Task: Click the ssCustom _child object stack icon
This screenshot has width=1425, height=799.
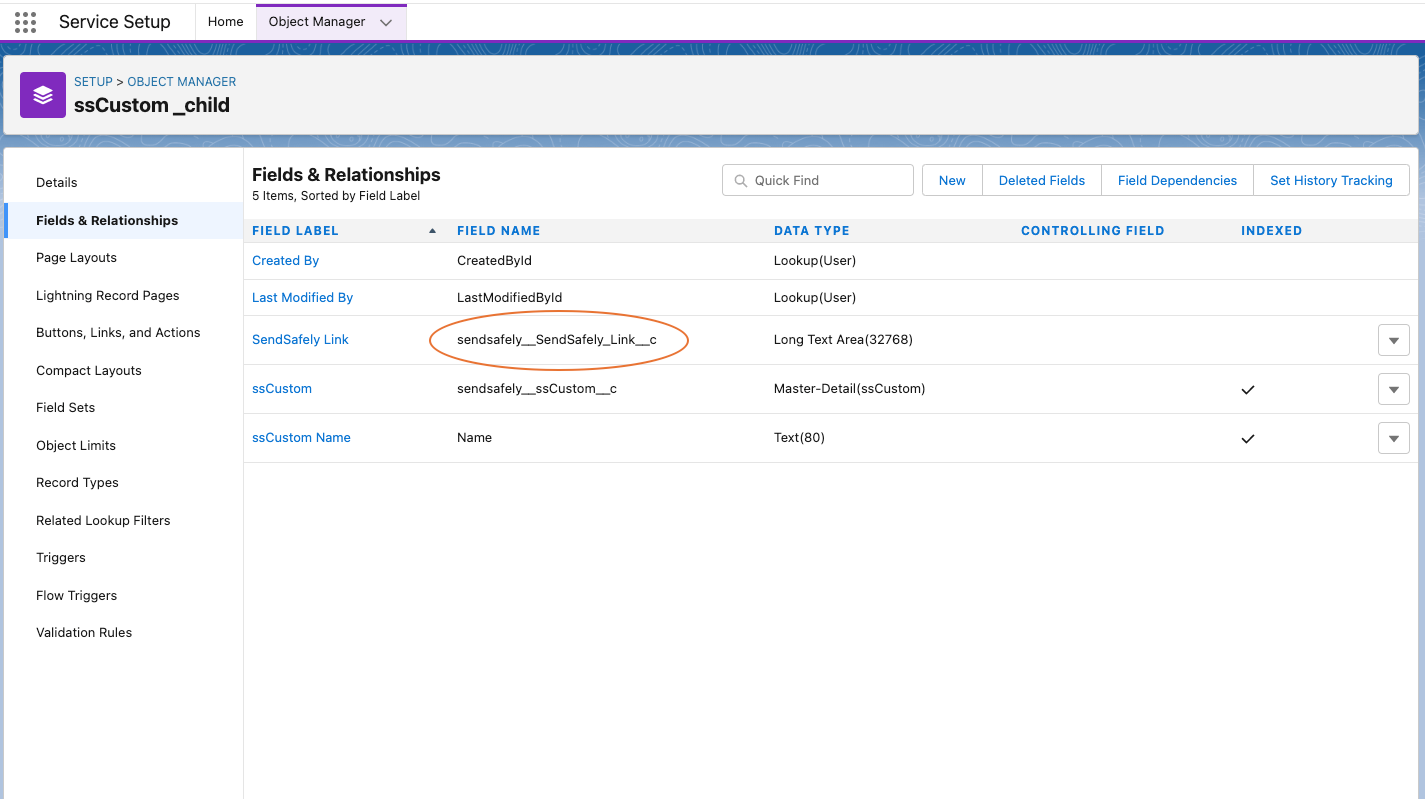Action: click(x=43, y=95)
